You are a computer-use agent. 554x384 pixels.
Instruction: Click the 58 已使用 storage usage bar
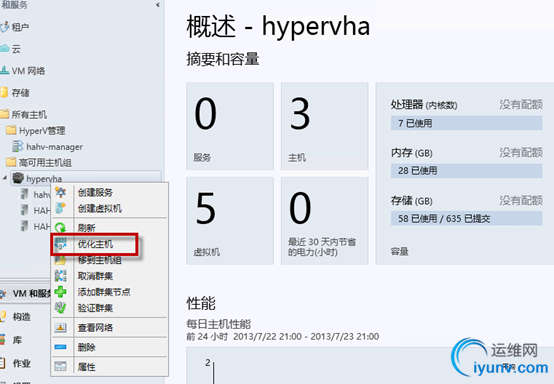tap(466, 218)
